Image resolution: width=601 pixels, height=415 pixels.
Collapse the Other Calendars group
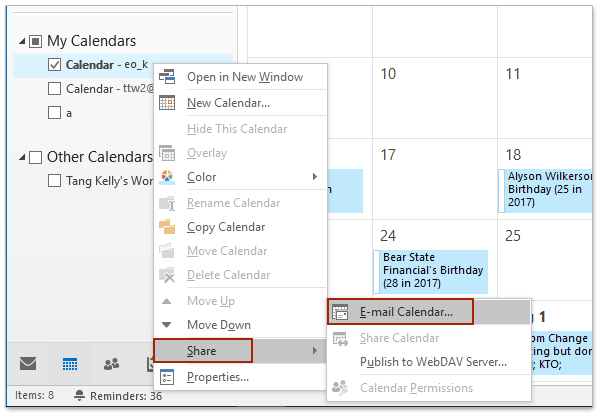click(x=22, y=157)
